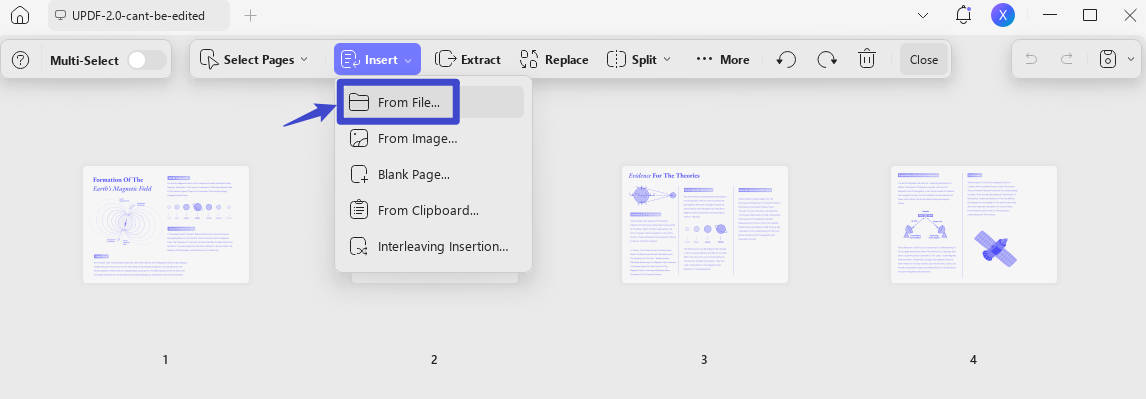The image size is (1146, 399).
Task: Minimize the UPDF window
Action: (1051, 15)
